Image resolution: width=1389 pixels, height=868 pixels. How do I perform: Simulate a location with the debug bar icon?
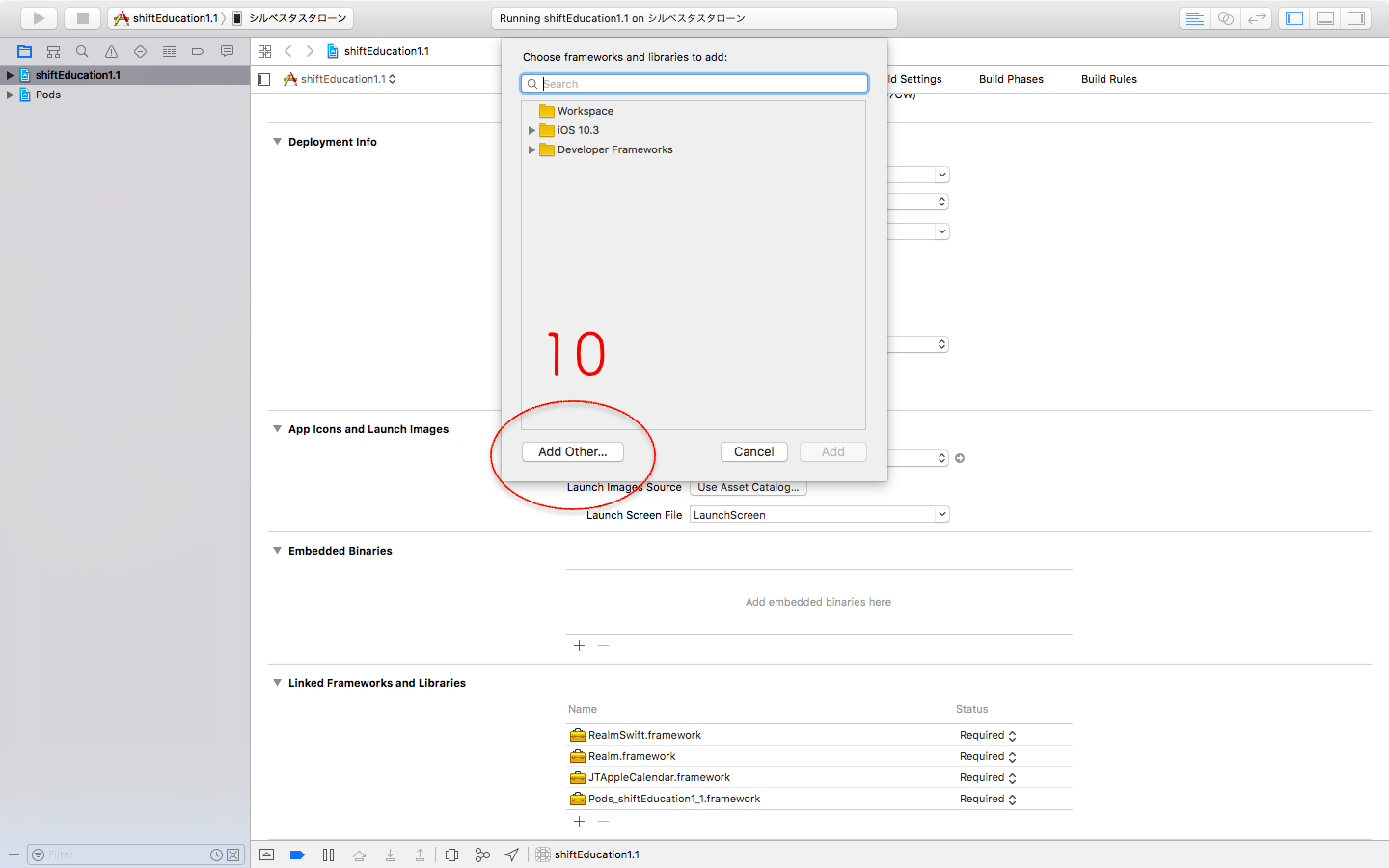click(x=511, y=854)
